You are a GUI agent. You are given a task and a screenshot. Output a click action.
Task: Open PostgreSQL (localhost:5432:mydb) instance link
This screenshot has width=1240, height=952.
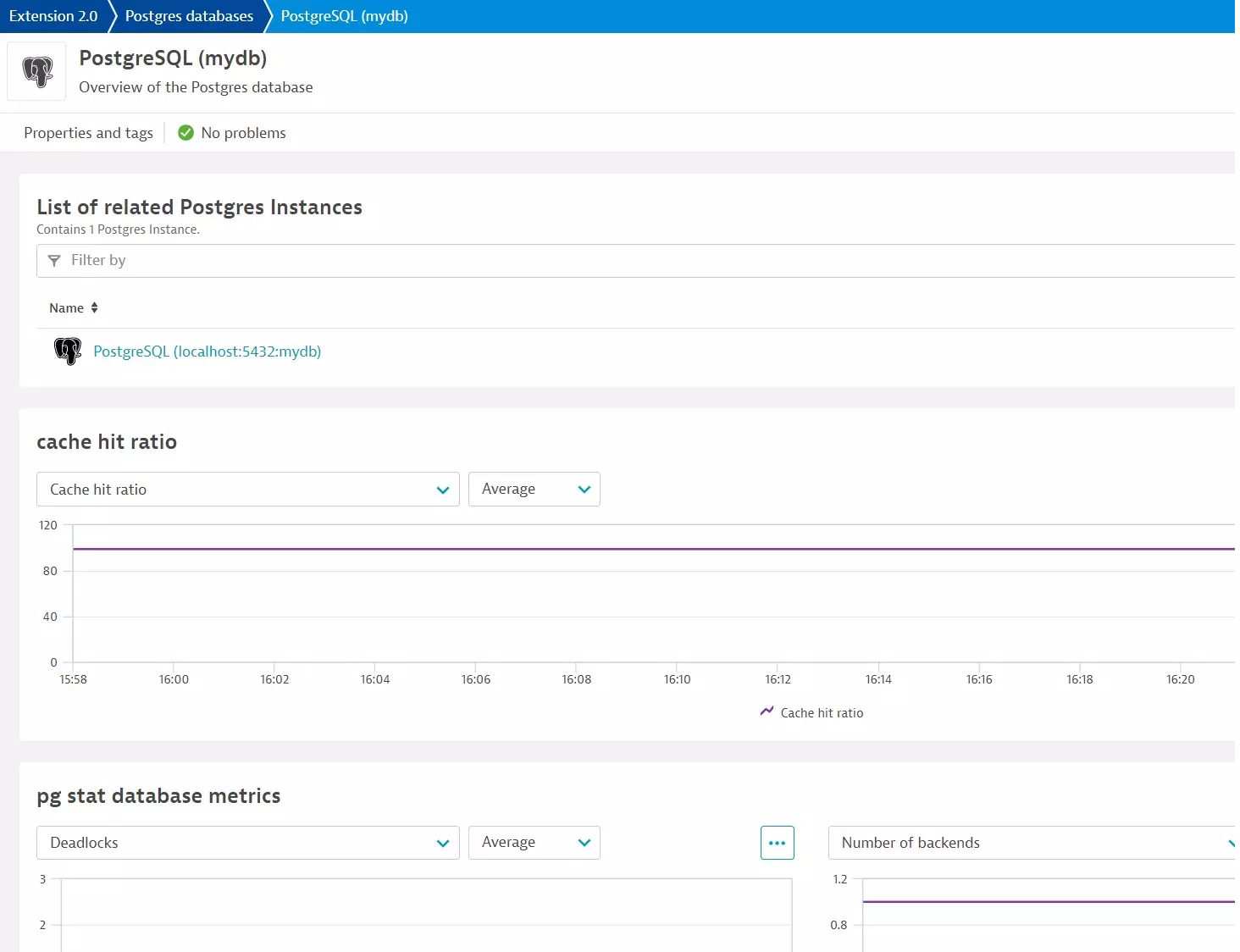[207, 351]
